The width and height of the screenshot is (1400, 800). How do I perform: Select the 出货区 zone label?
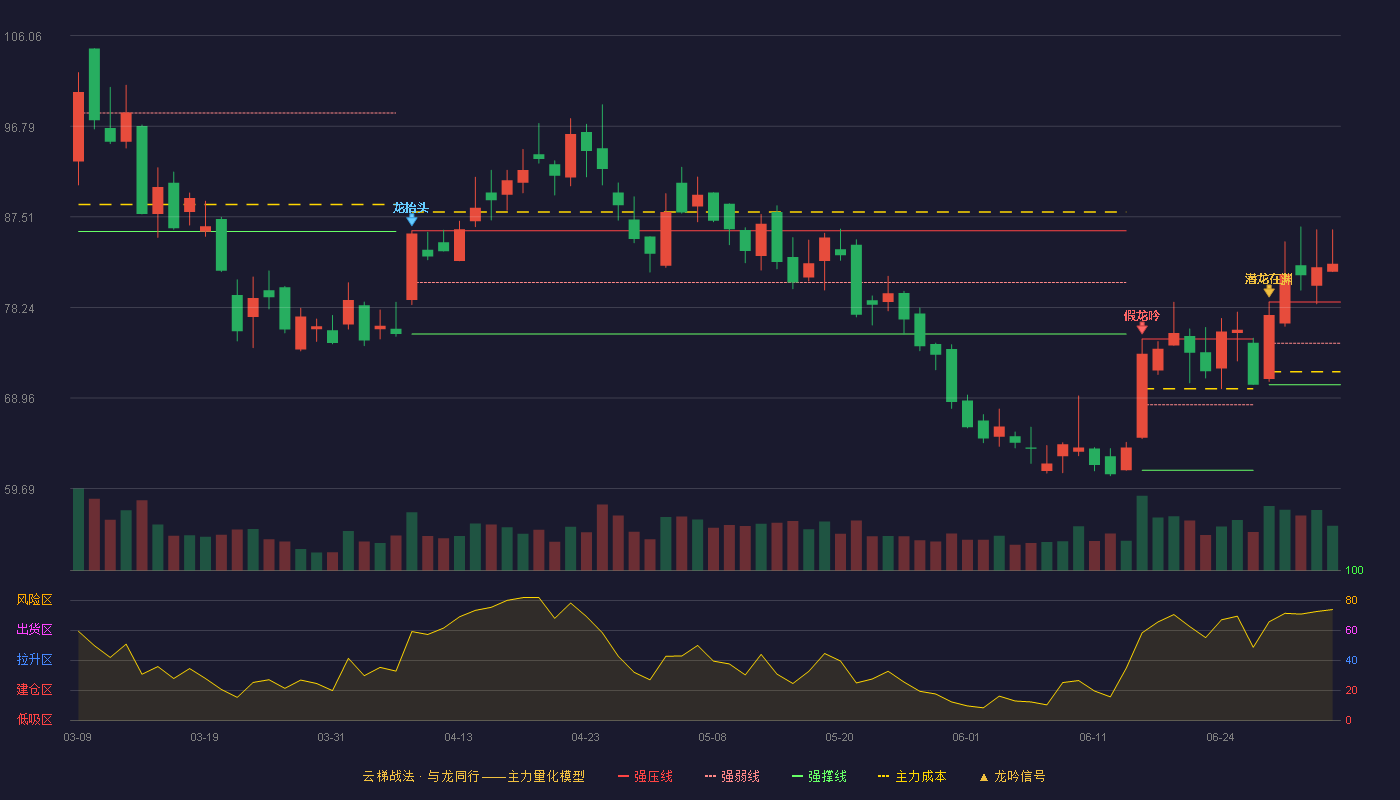click(x=34, y=630)
